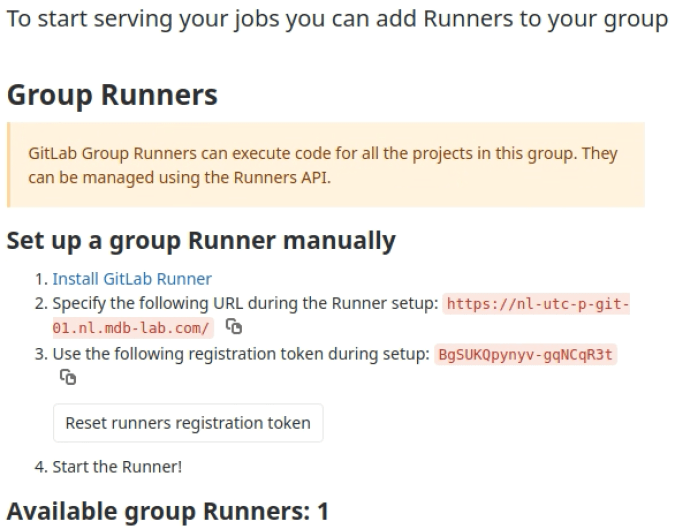Click the registration token BgSUKQpynyv-gqNCqR3t
The height and width of the screenshot is (529, 675).
pos(526,354)
